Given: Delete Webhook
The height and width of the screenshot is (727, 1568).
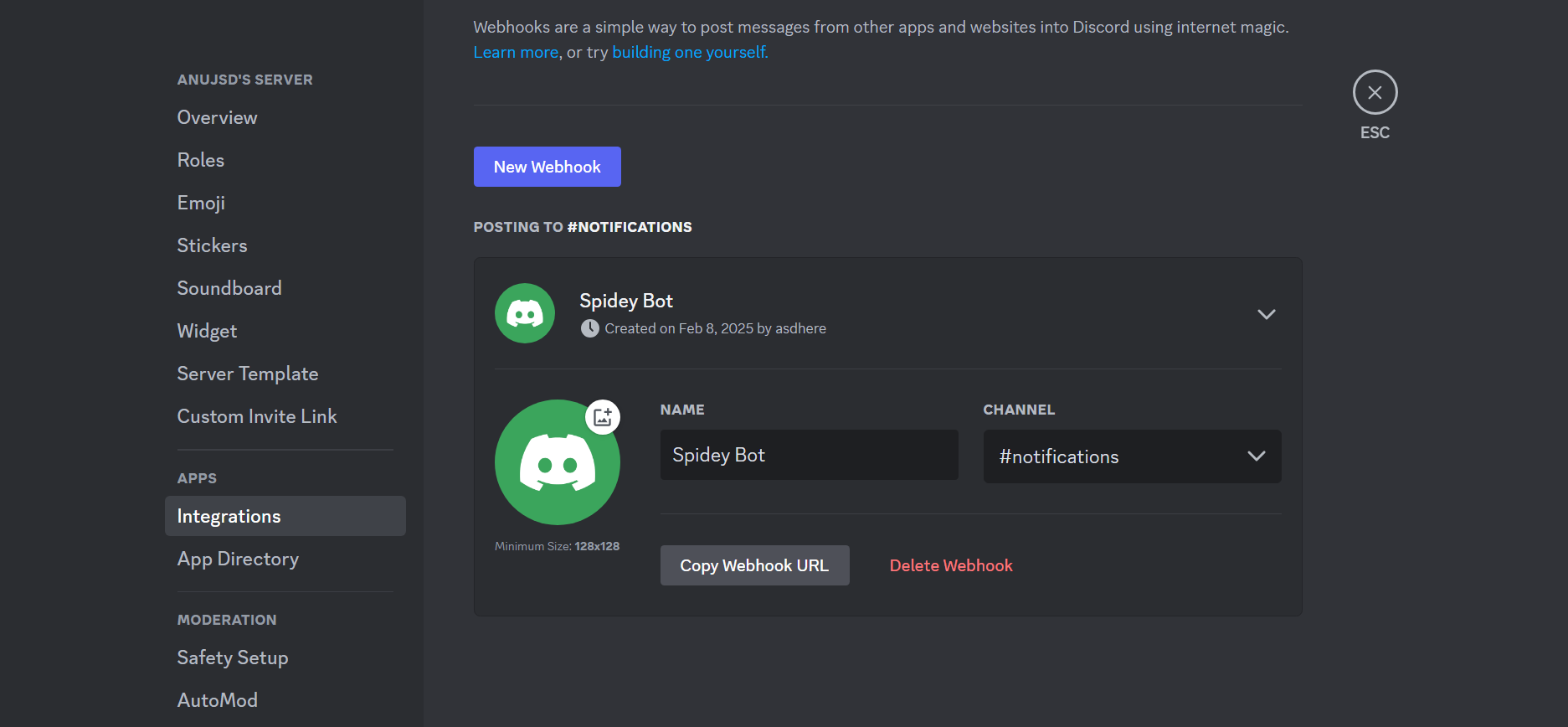Looking at the screenshot, I should [951, 565].
